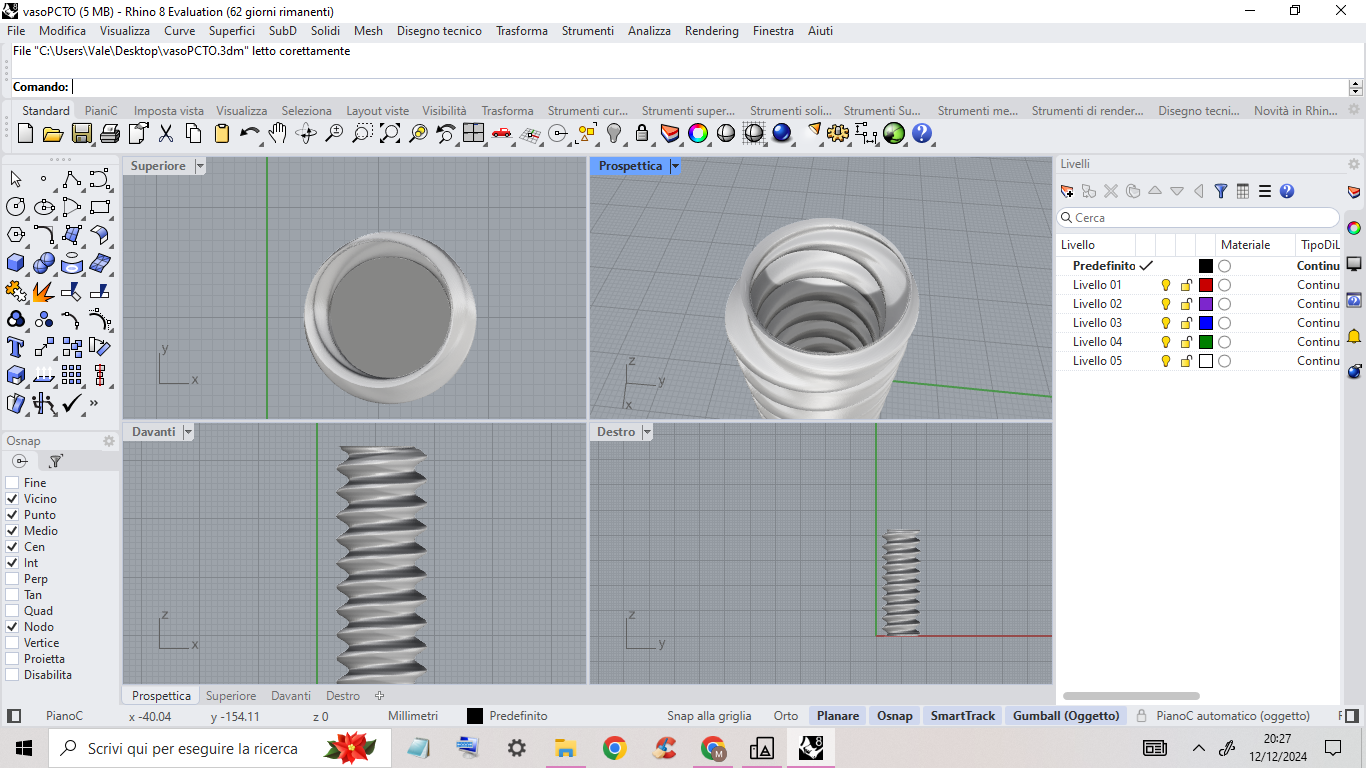Click the red car icon

click(502, 133)
